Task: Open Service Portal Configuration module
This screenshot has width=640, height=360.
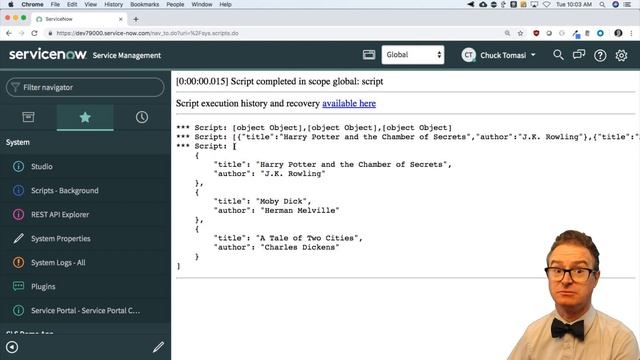Action: point(85,311)
